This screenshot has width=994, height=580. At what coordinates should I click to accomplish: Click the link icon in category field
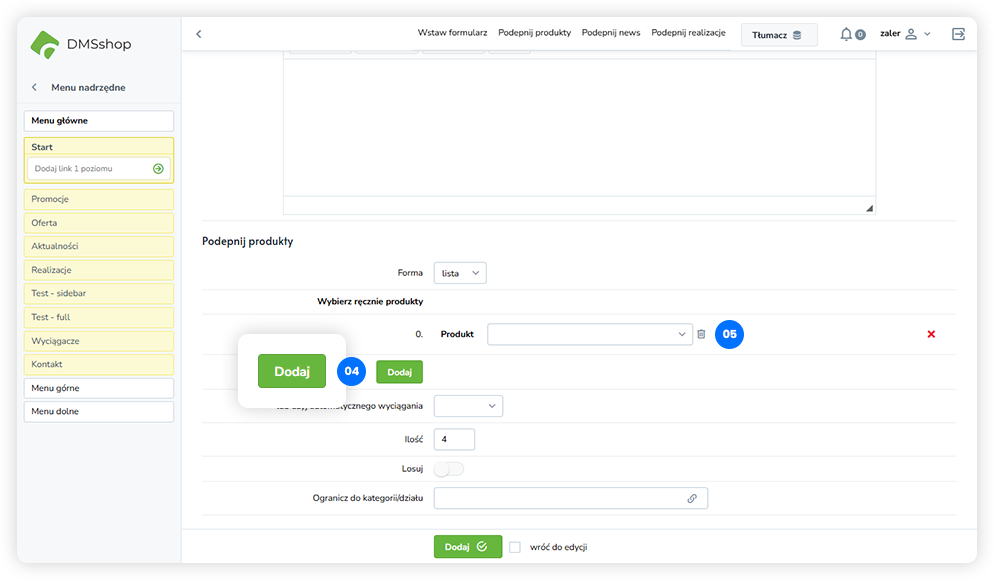(692, 498)
